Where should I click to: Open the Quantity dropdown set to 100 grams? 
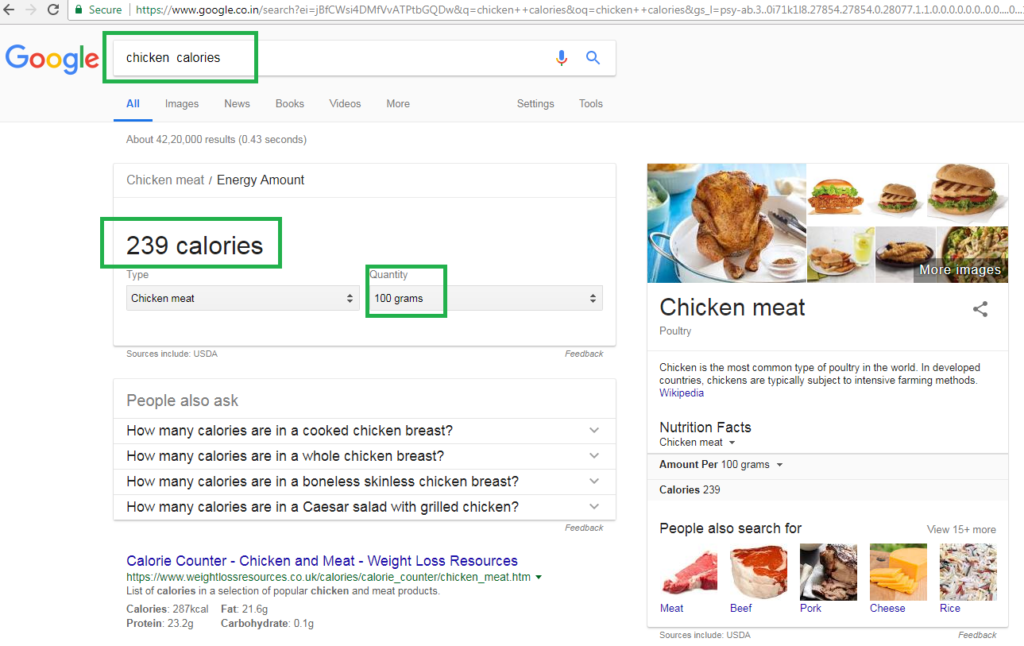(x=483, y=298)
